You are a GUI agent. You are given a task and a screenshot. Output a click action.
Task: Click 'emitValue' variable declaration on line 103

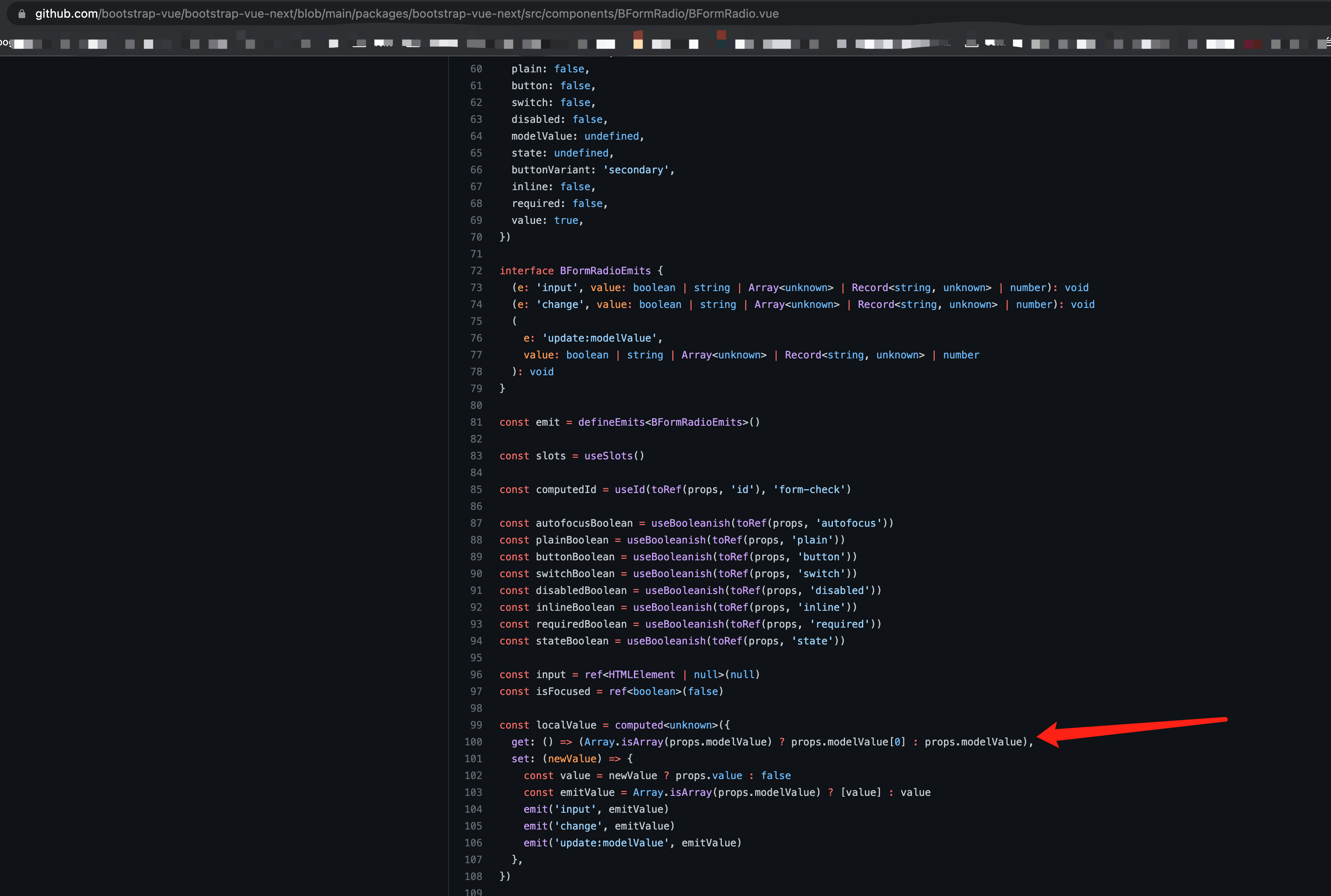[x=587, y=793]
